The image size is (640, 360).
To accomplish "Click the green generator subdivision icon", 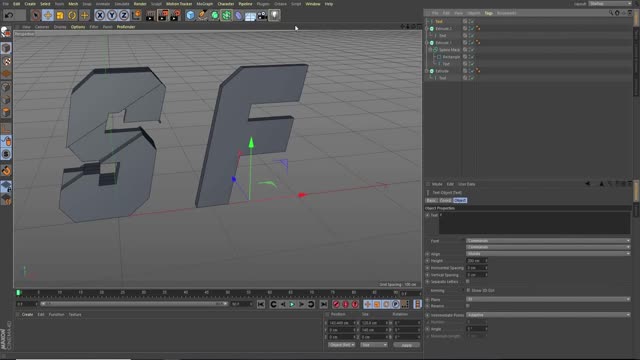I will [215, 16].
